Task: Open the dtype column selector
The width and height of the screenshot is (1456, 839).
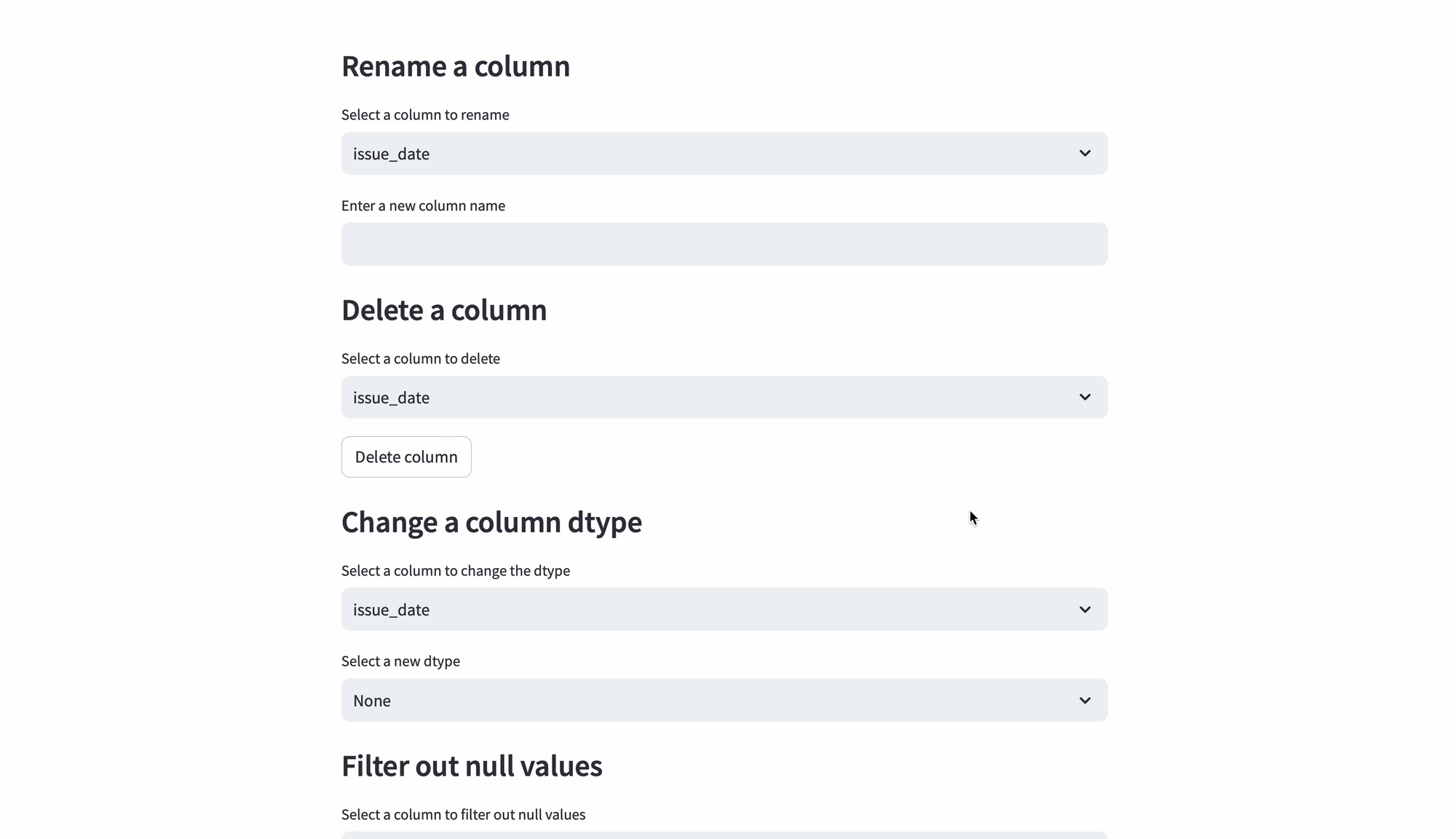Action: (x=724, y=610)
